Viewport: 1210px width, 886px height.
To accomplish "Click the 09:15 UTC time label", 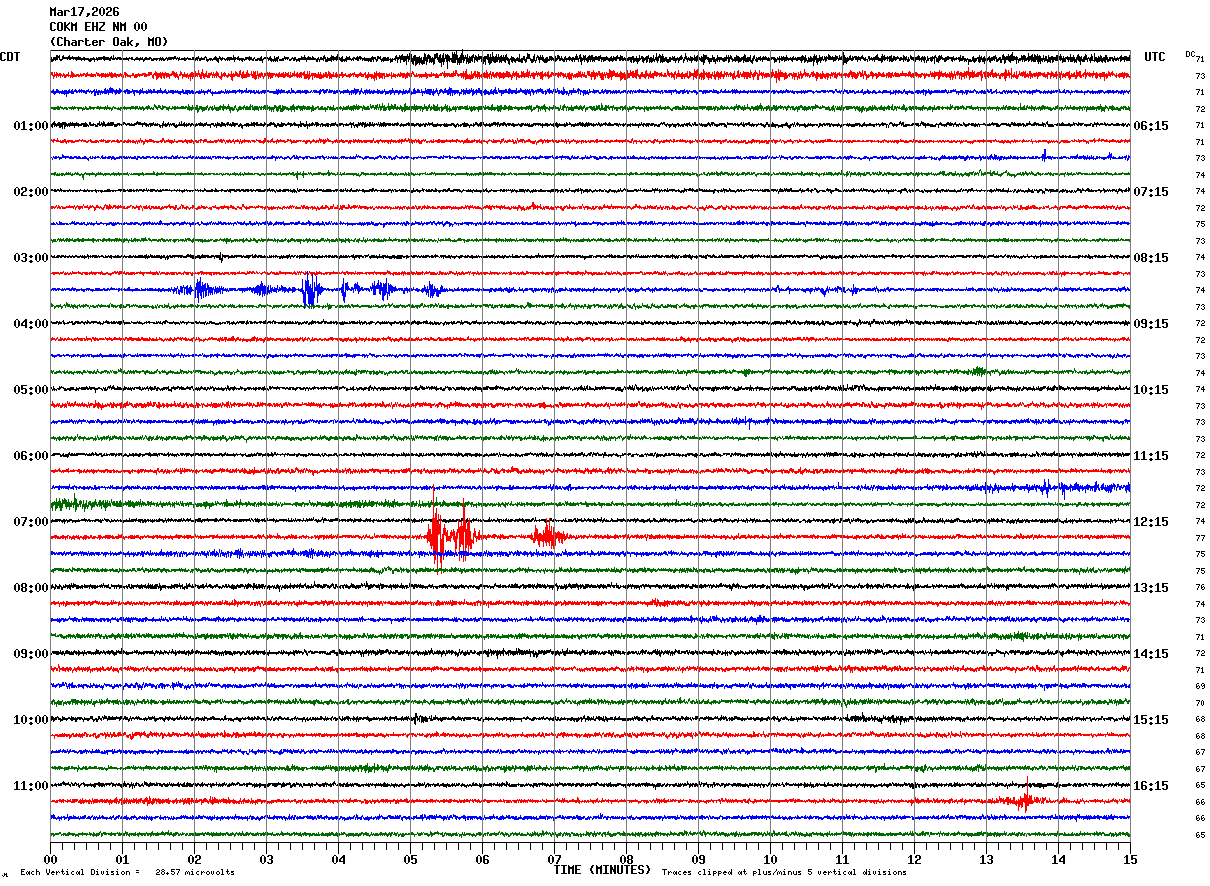I will tap(1152, 324).
